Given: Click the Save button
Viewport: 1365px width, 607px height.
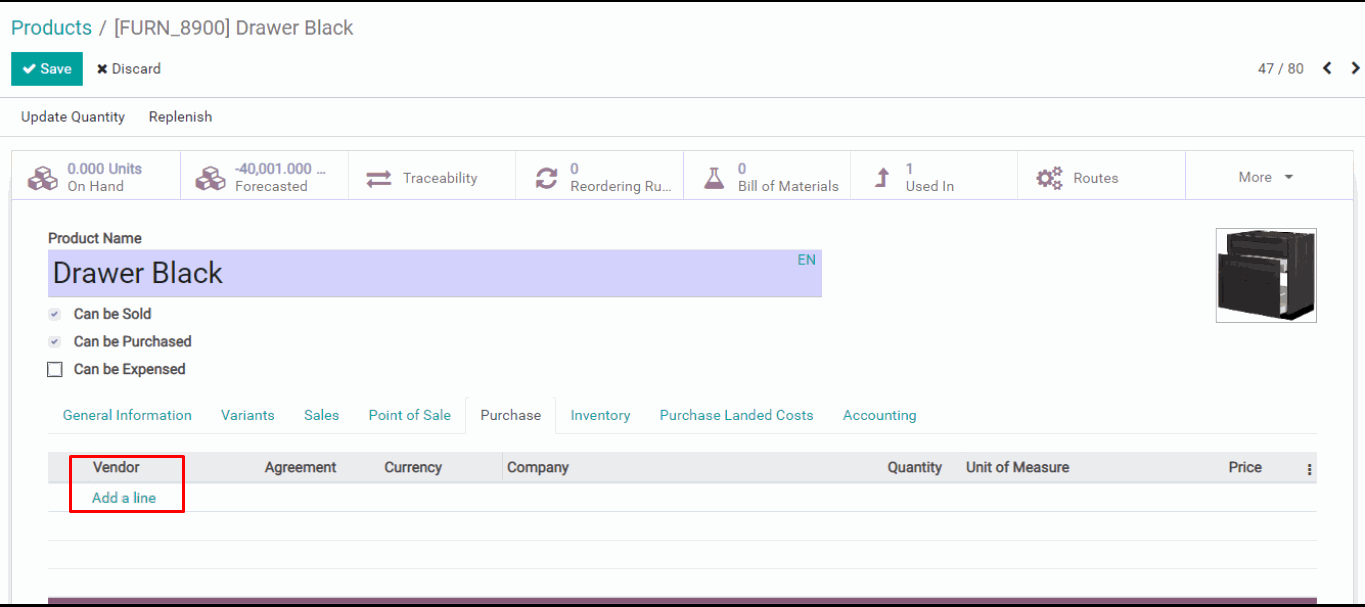Looking at the screenshot, I should [47, 69].
